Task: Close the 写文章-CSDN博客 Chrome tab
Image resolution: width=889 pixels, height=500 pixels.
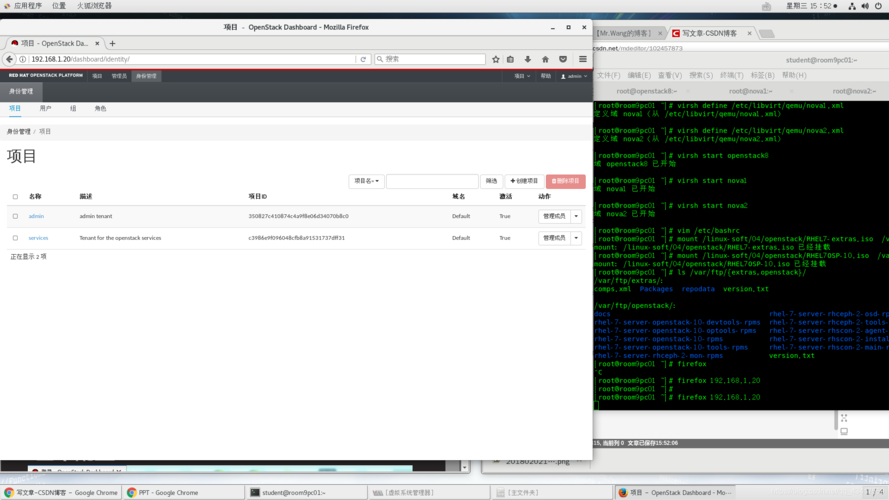Action: point(750,33)
